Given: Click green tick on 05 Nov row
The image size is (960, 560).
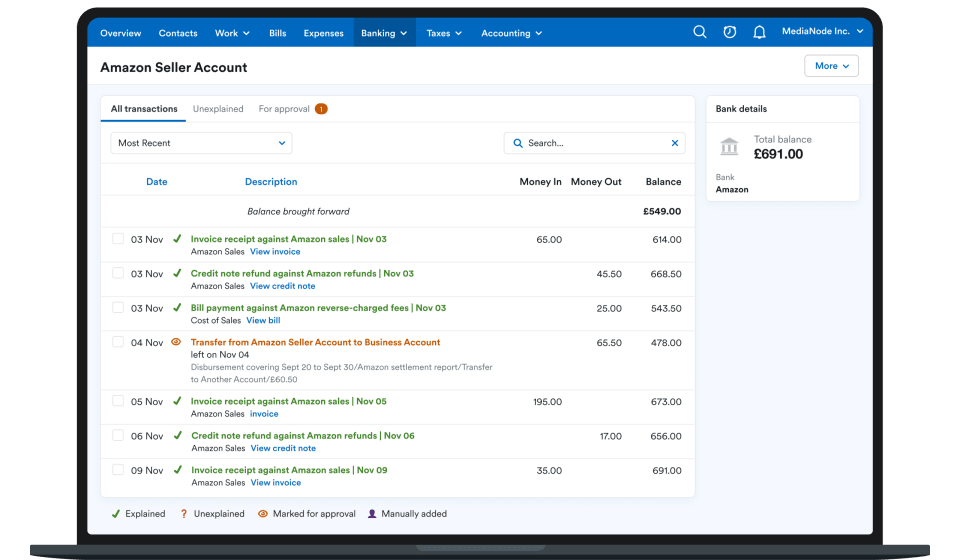Looking at the screenshot, I should [178, 401].
